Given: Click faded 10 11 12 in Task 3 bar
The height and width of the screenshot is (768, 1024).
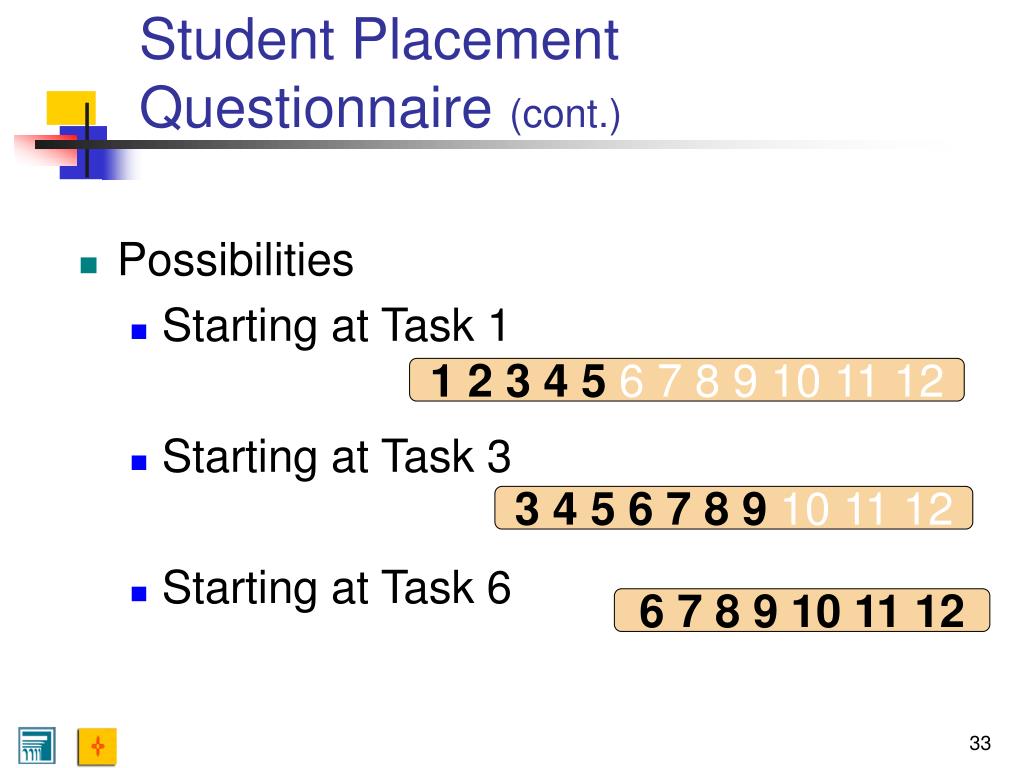Looking at the screenshot, I should tap(868, 508).
